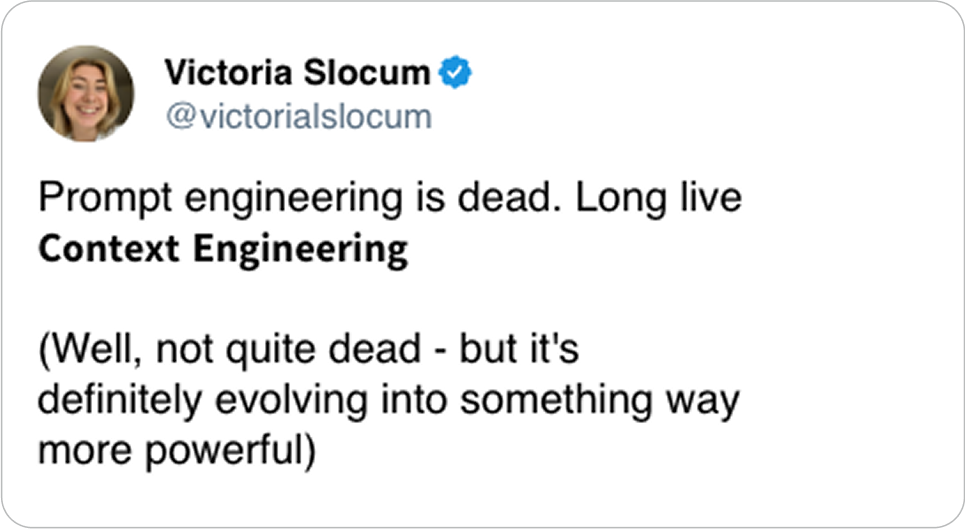Click the @victorialslocum handle

(297, 117)
